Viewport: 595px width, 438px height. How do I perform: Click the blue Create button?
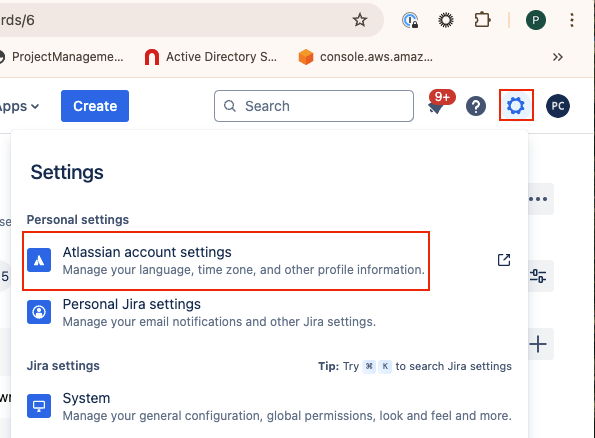[x=95, y=106]
